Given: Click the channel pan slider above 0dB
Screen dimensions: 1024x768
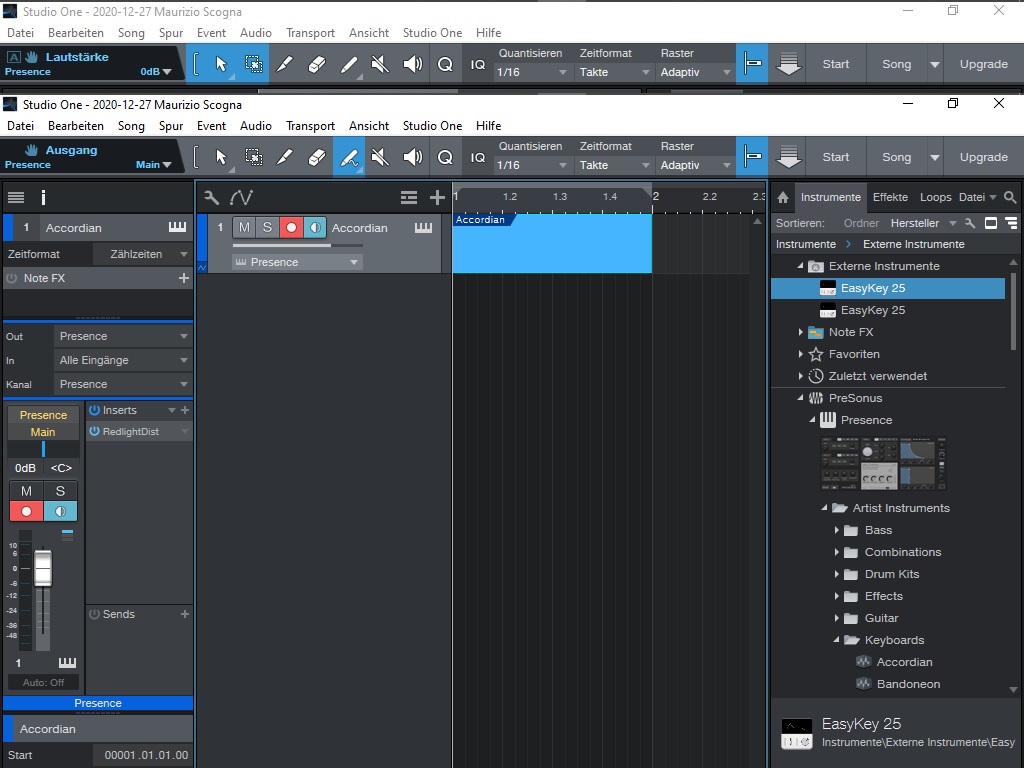Looking at the screenshot, I should (x=43, y=449).
